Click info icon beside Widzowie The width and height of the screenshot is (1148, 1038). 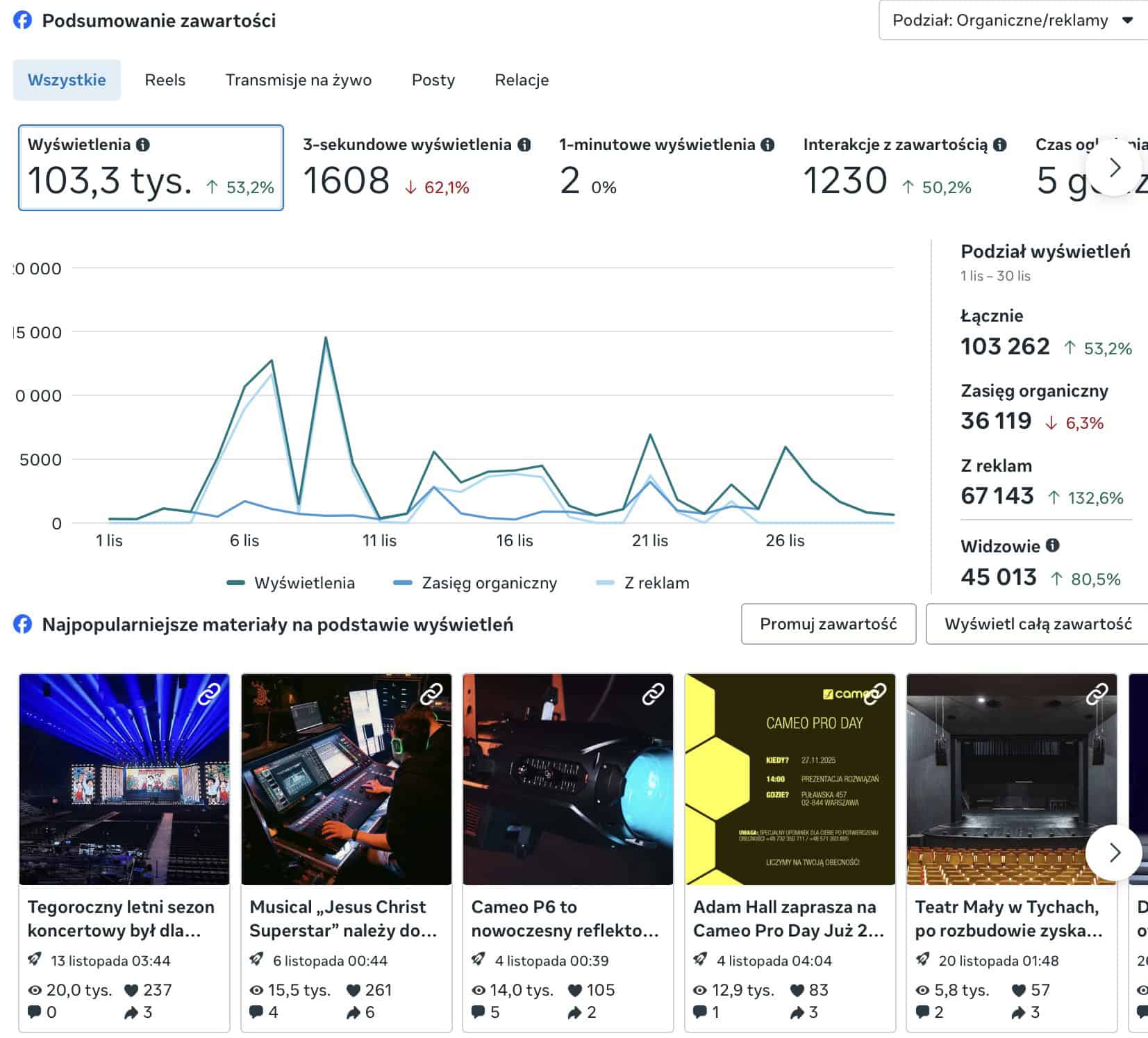(1053, 545)
